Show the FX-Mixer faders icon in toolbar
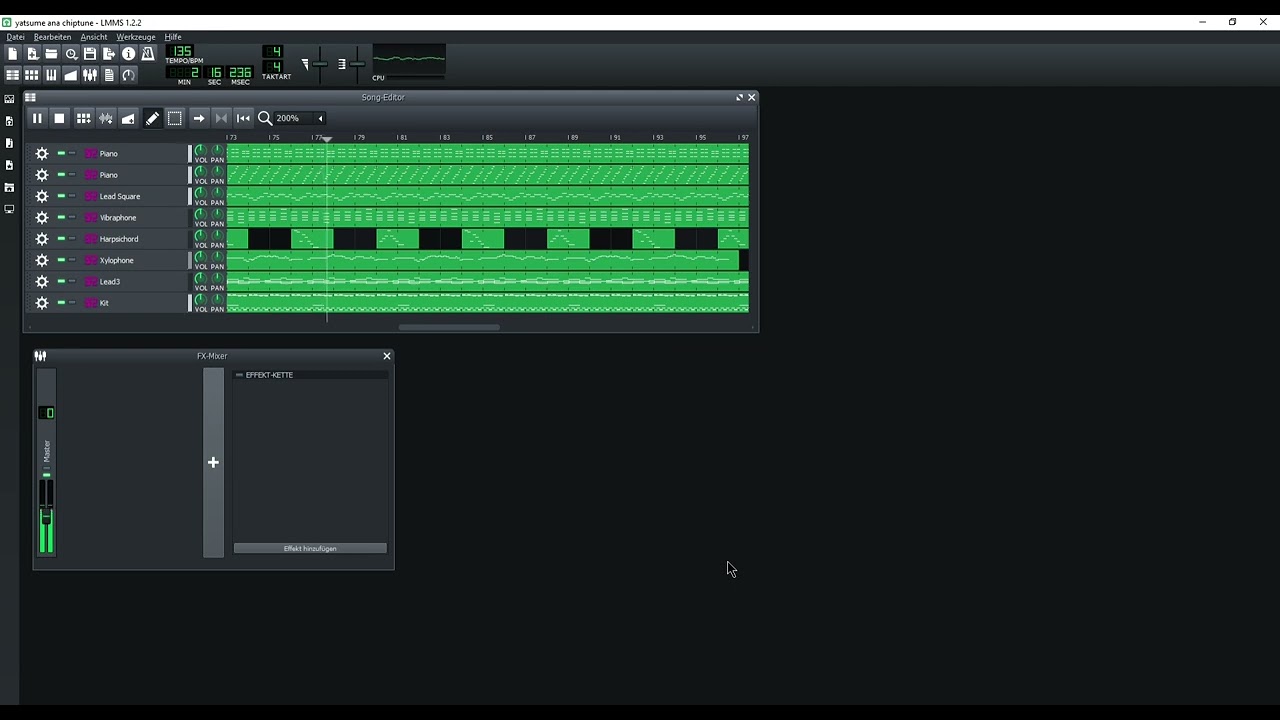This screenshot has height=720, width=1280. tap(90, 75)
